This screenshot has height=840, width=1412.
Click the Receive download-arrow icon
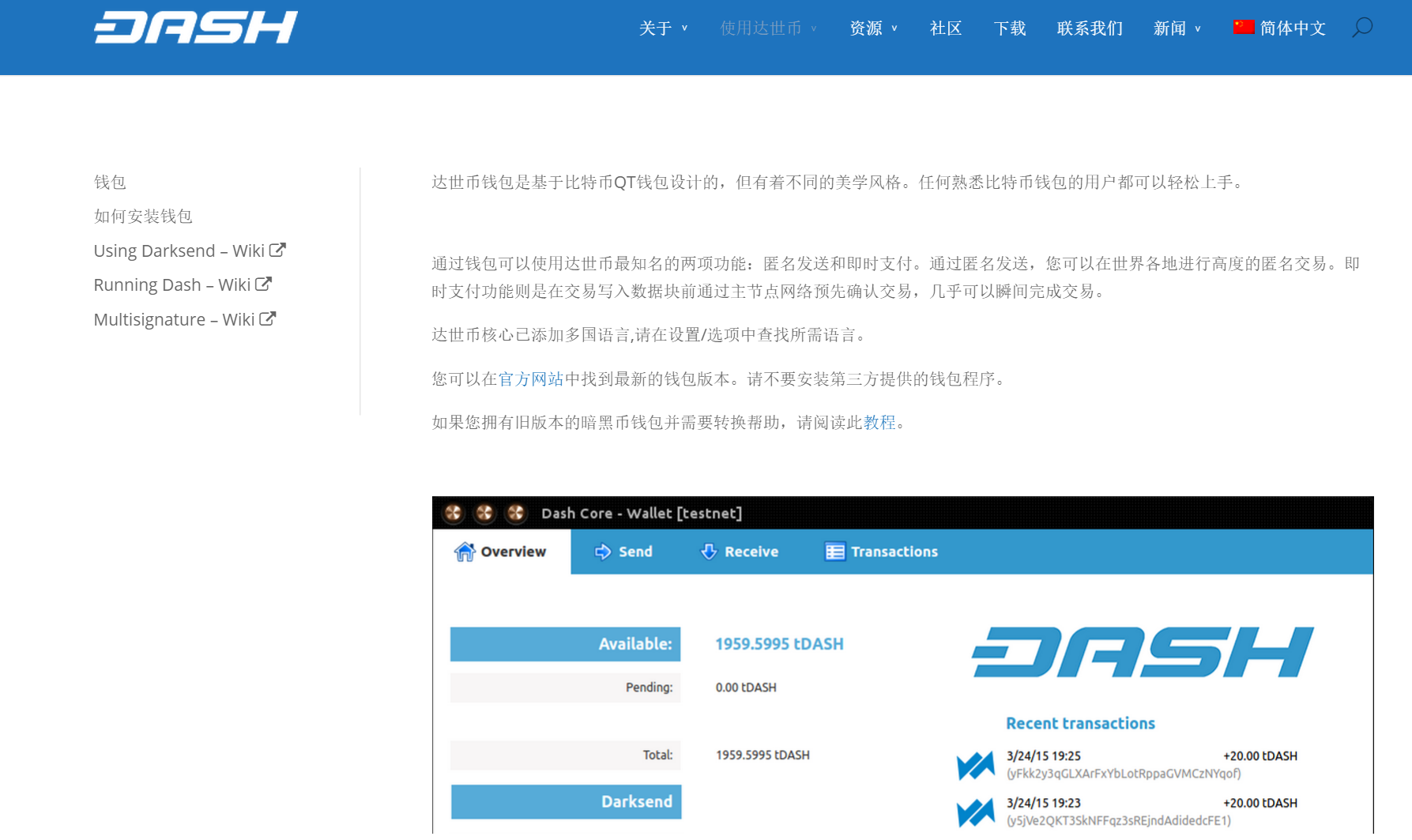click(x=709, y=552)
